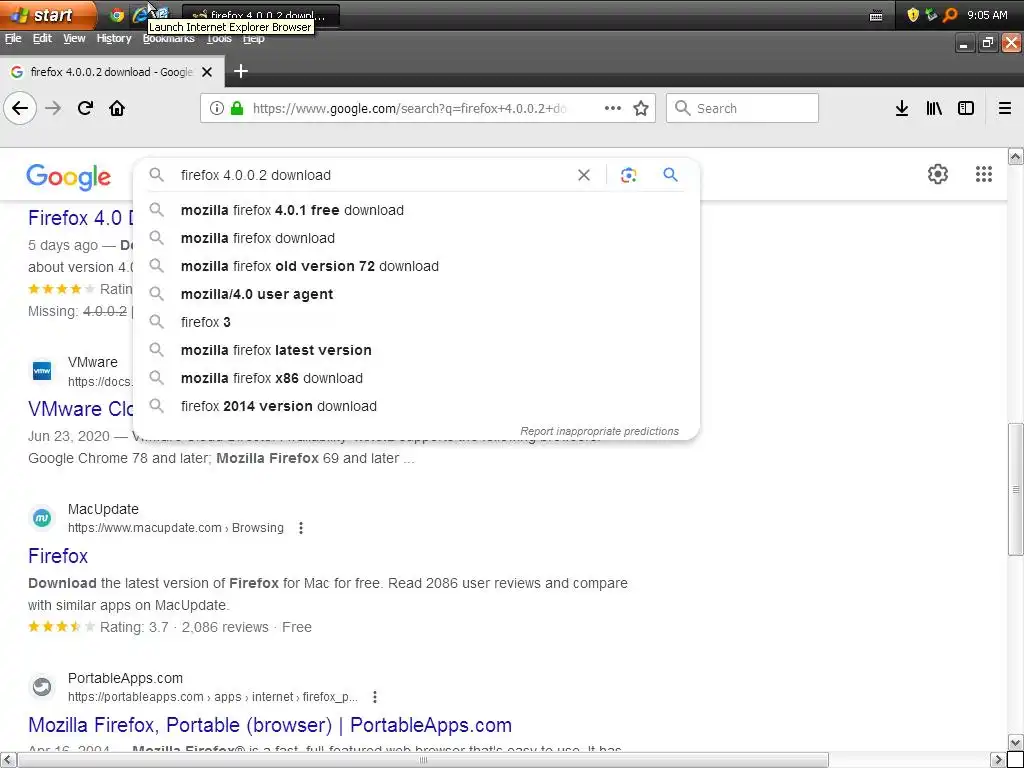Reload the current page
The width and height of the screenshot is (1024, 768).
click(85, 108)
